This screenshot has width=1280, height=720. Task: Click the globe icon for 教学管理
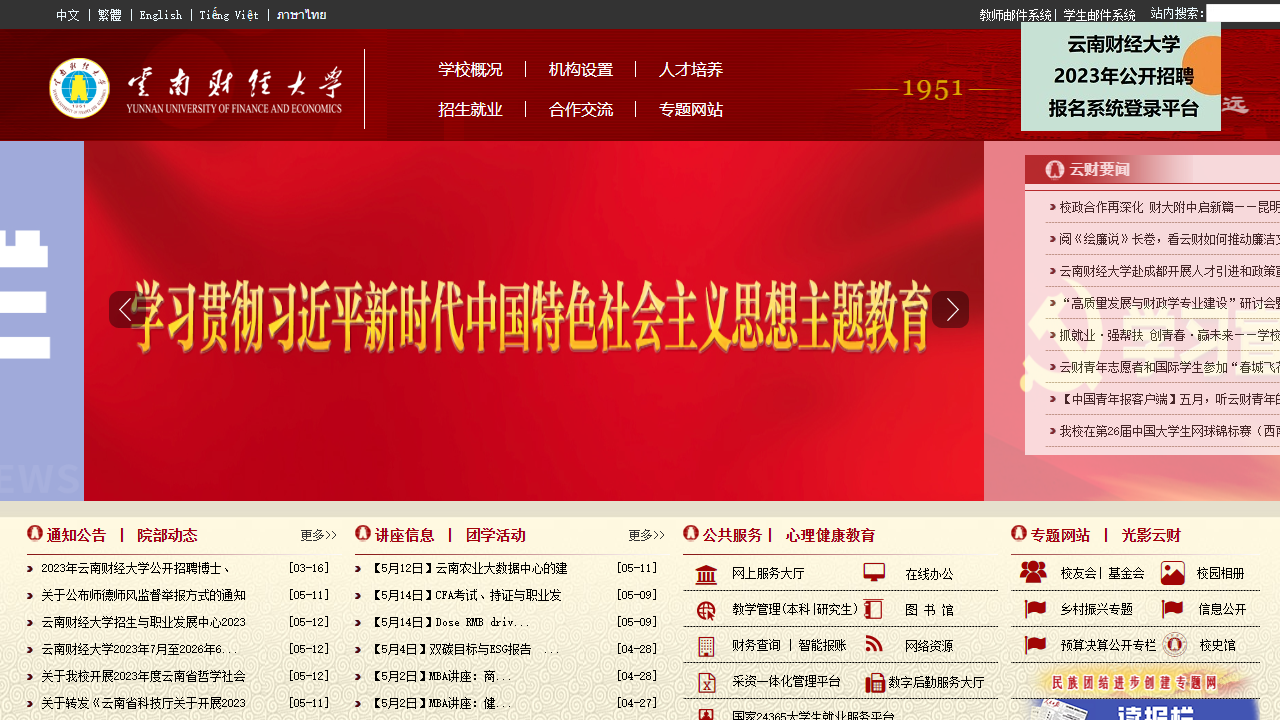tap(705, 608)
